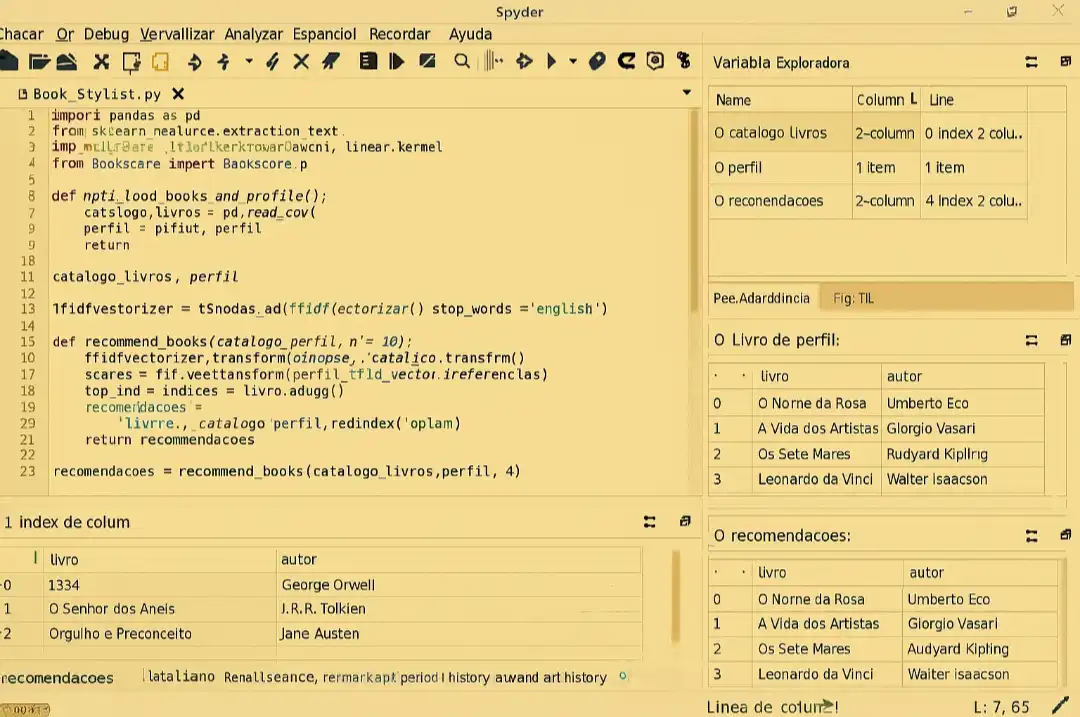Click the undock icon of Livro de perfil panel
This screenshot has width=1080, height=717.
coord(1066,340)
